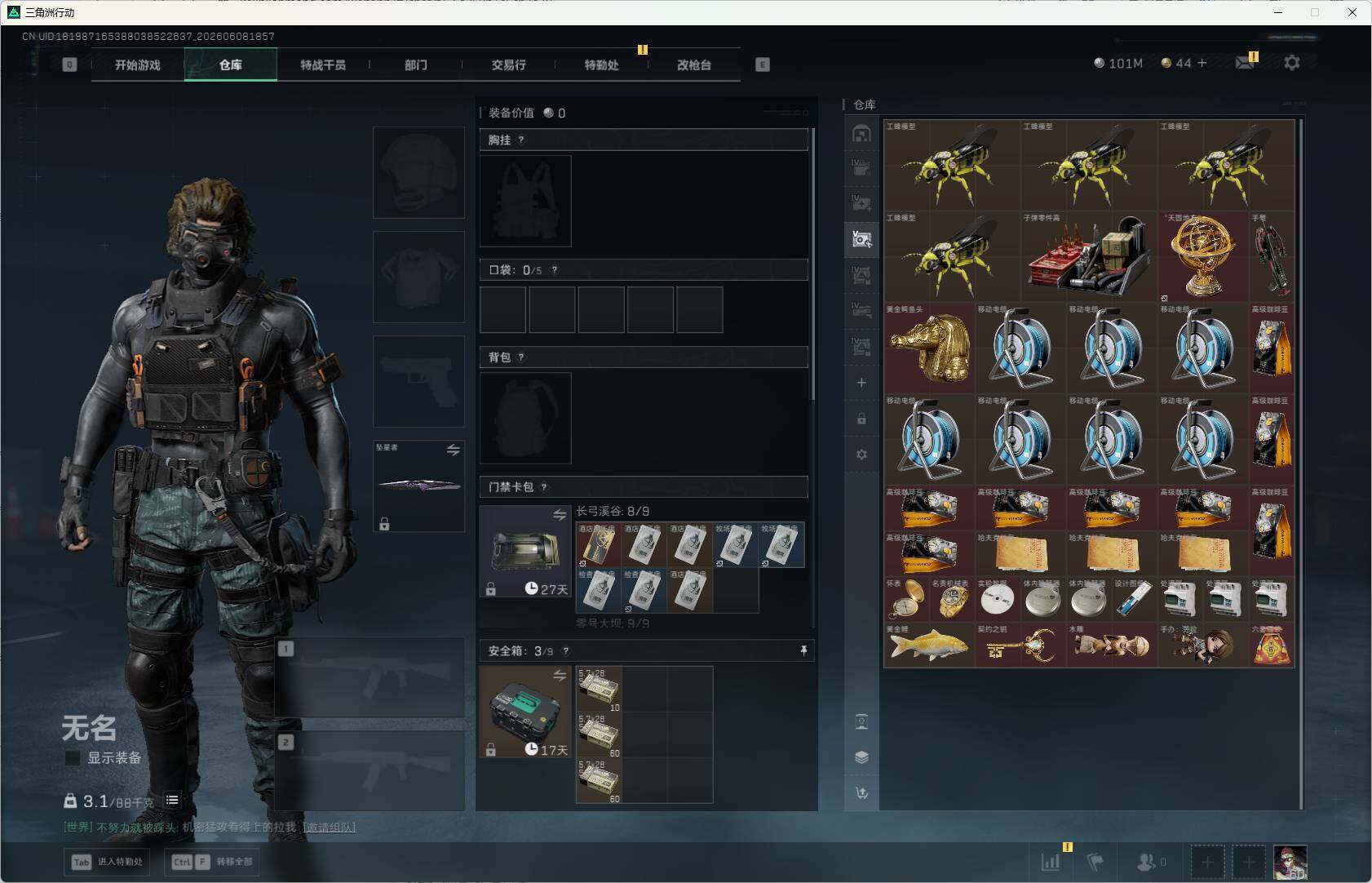This screenshot has height=883, width=1372.
Task: Select primary weapon slot 1
Action: [370, 677]
